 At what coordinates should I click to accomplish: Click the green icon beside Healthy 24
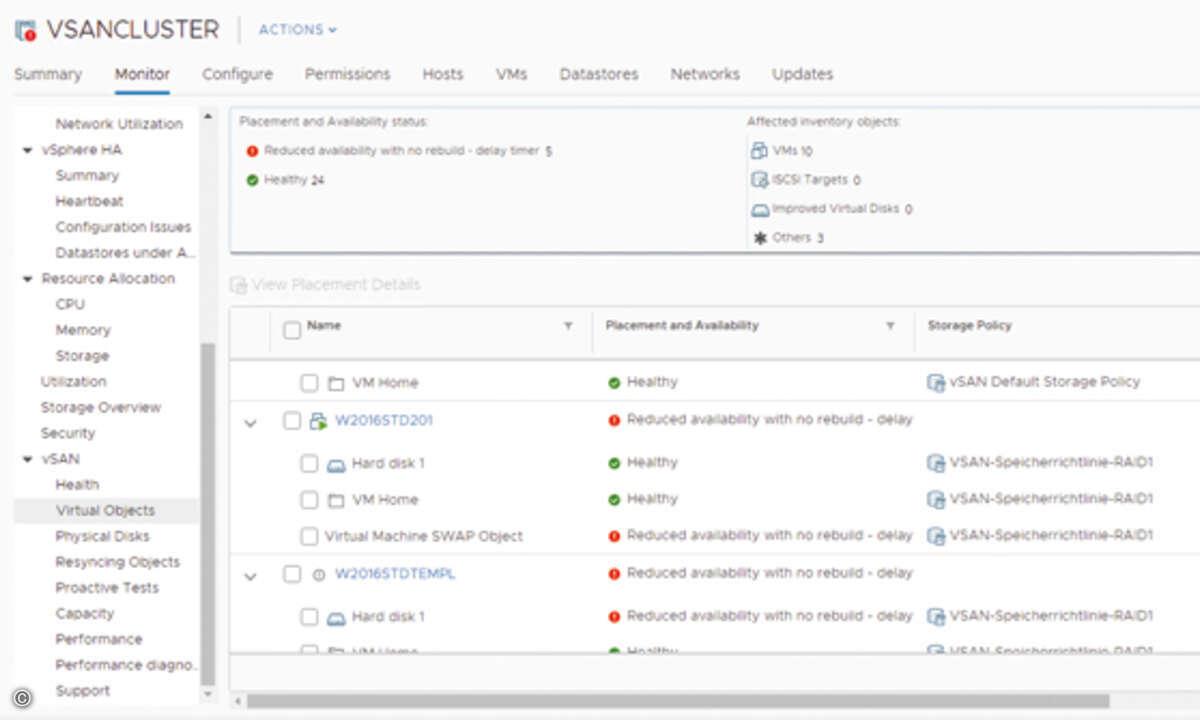tap(252, 180)
